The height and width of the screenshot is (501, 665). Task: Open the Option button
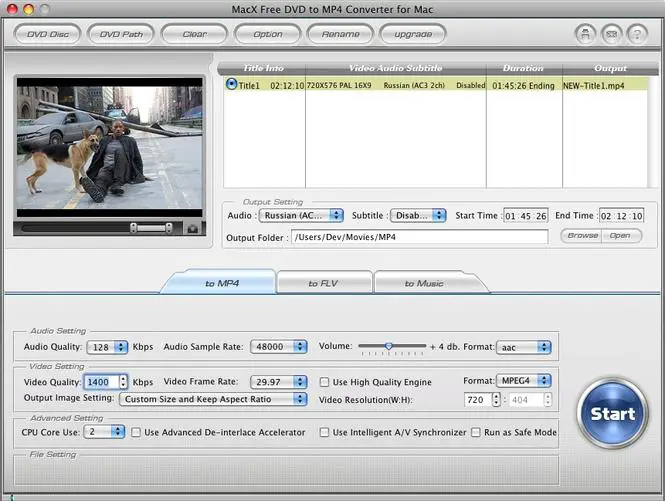pyautogui.click(x=268, y=34)
